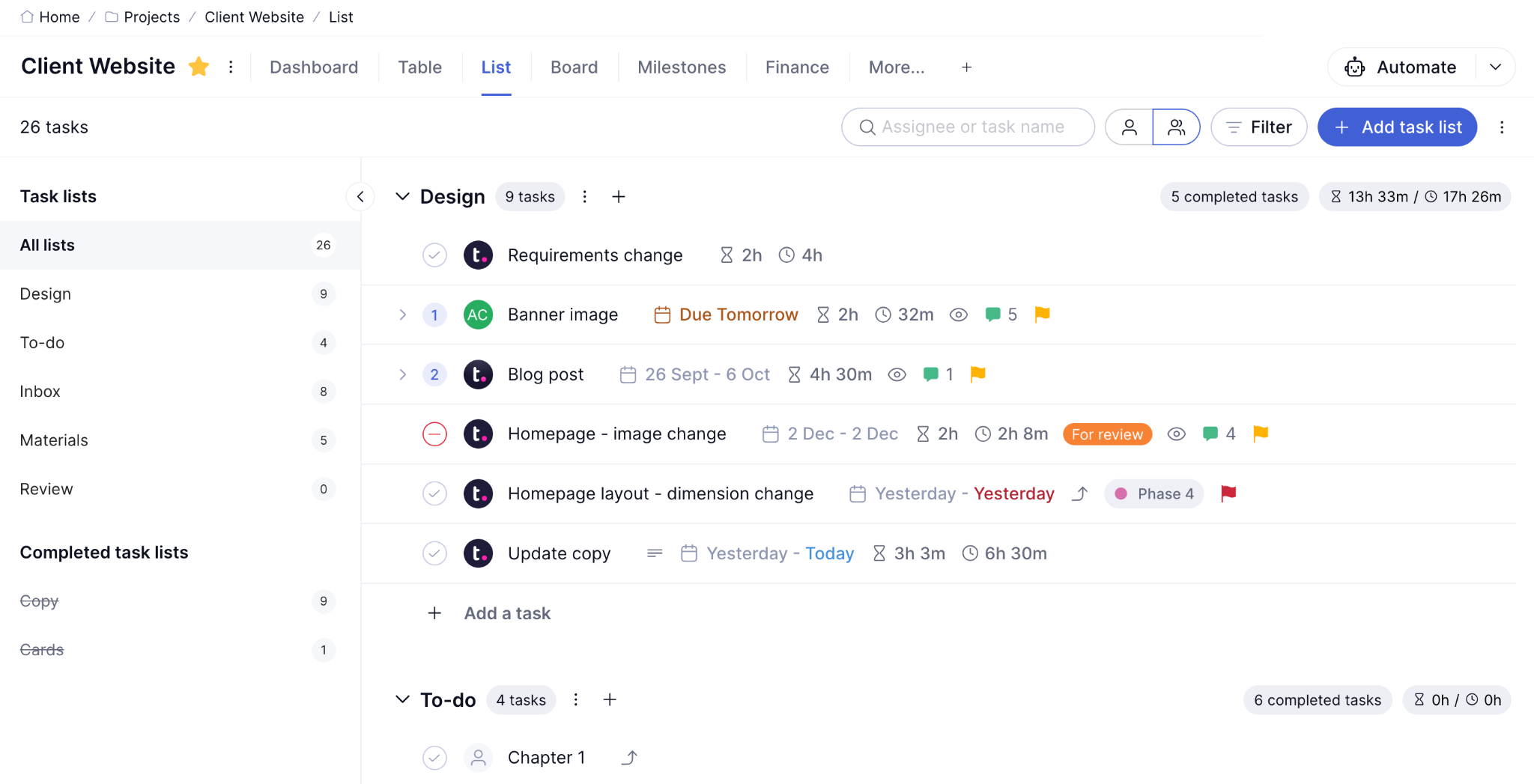
Task: Open the dropdown arrow next to Automate
Action: pyautogui.click(x=1496, y=67)
